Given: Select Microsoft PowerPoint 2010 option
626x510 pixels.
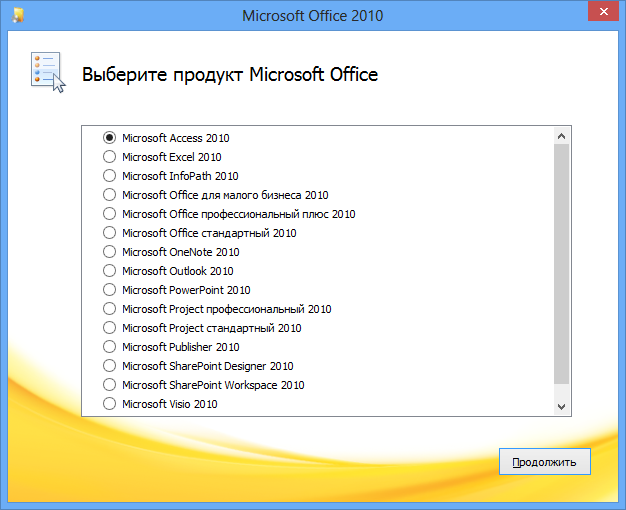Looking at the screenshot, I should pos(110,290).
